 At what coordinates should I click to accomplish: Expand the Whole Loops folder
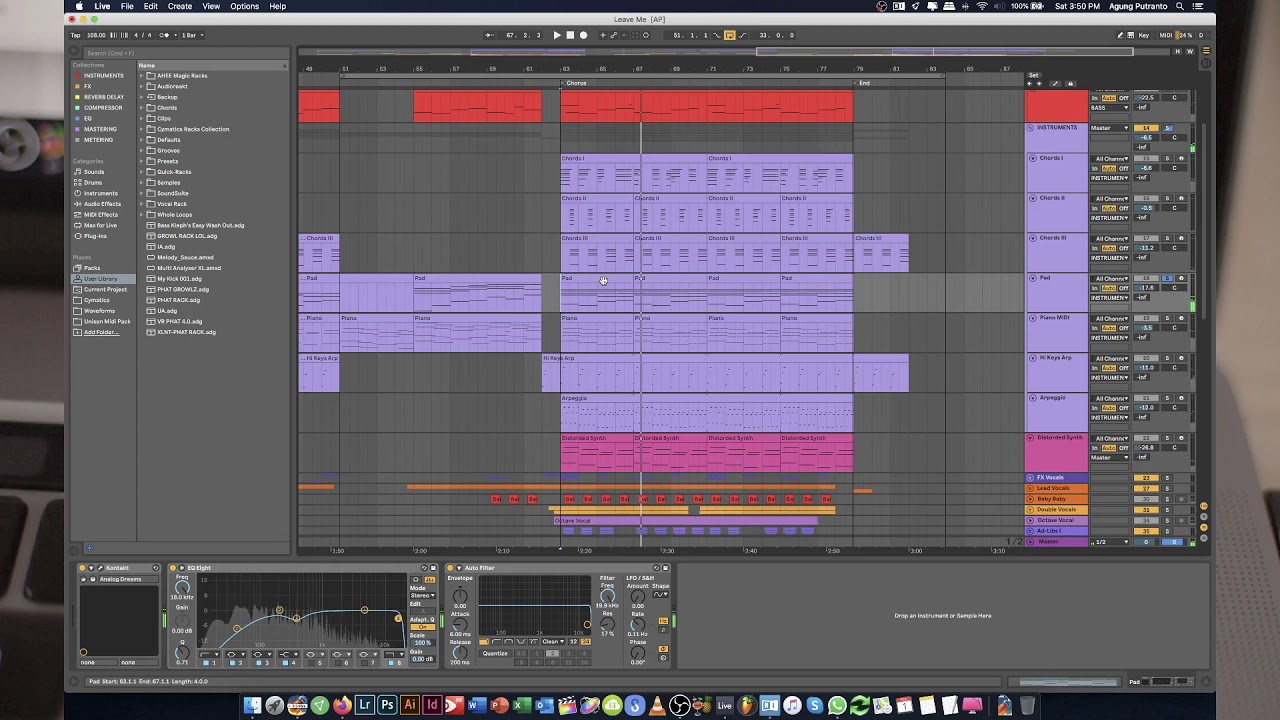[142, 215]
